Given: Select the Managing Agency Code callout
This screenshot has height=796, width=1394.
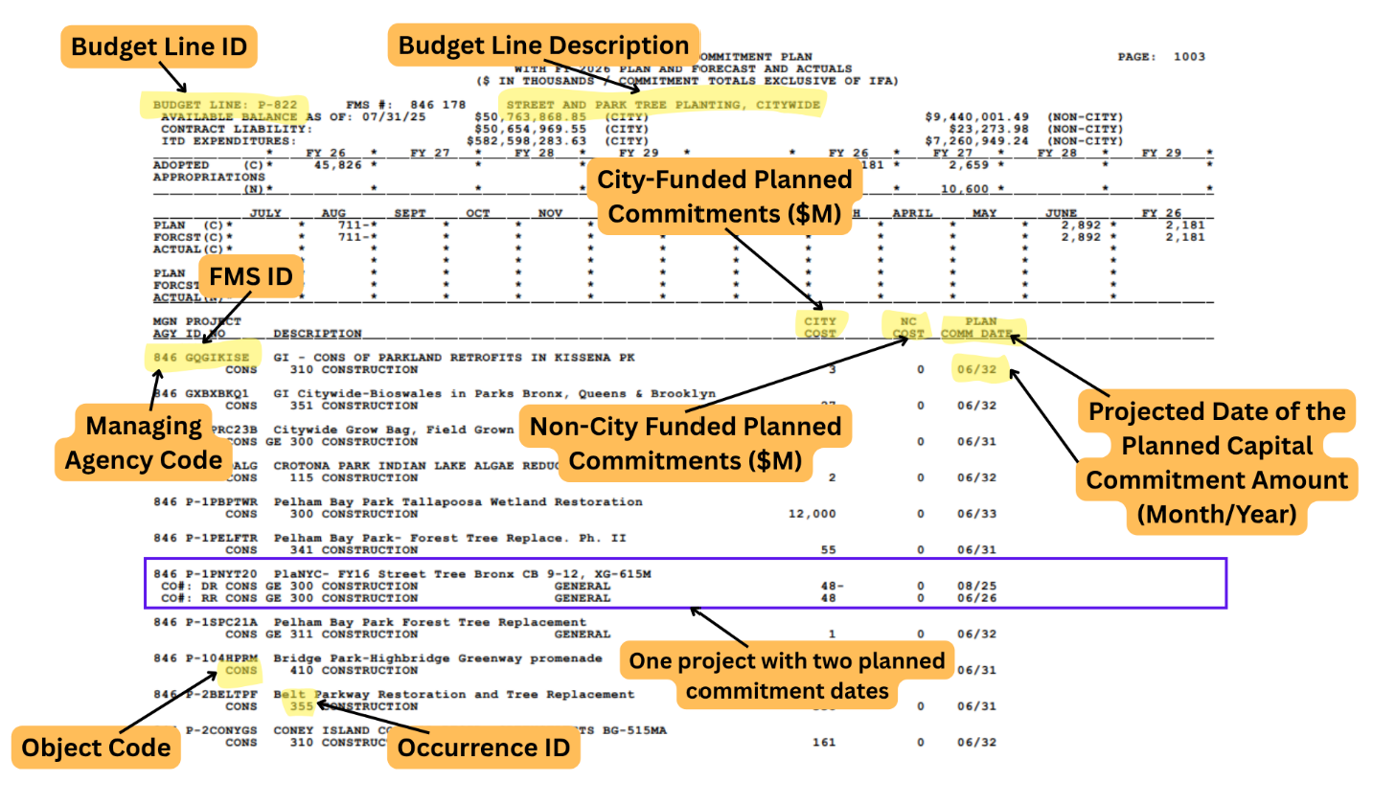Looking at the screenshot, I should click(144, 443).
